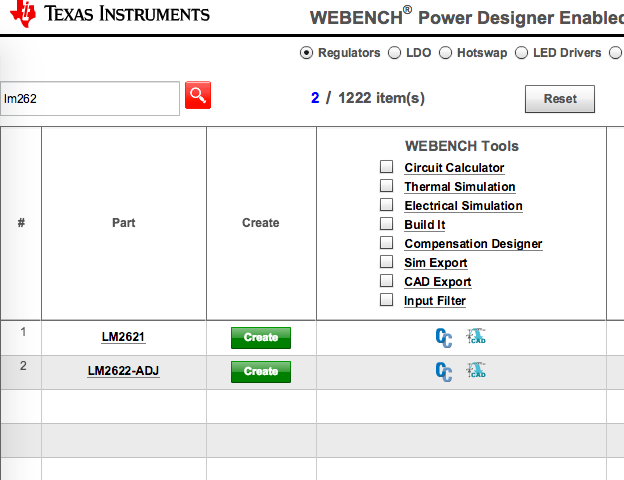
Task: Open the Circuit Calculator link
Action: coord(454,168)
